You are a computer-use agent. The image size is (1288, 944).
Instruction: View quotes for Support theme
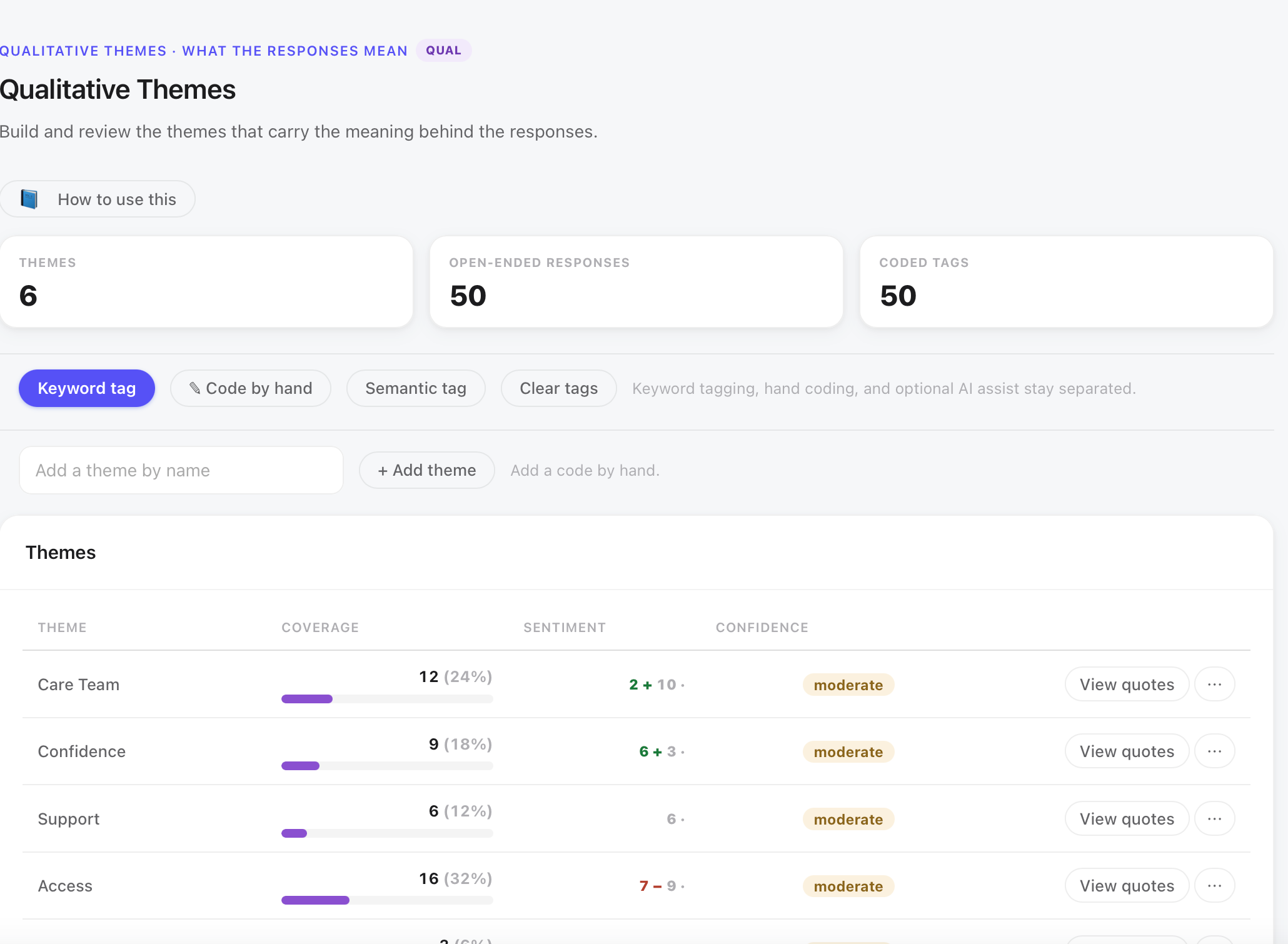coord(1127,819)
